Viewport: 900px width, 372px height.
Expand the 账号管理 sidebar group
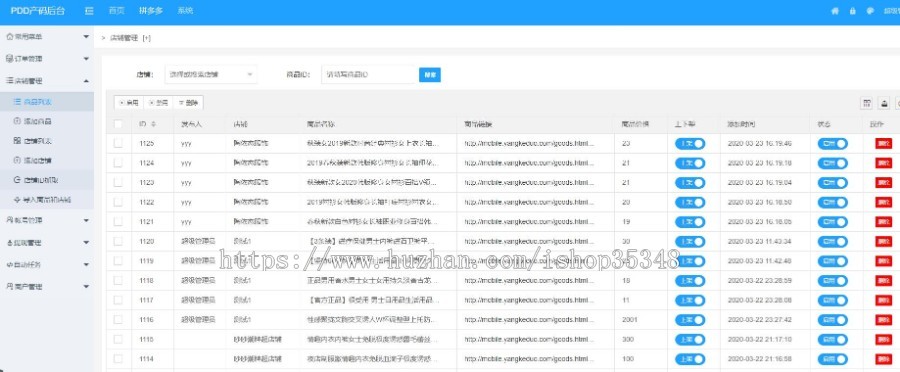tap(47, 220)
